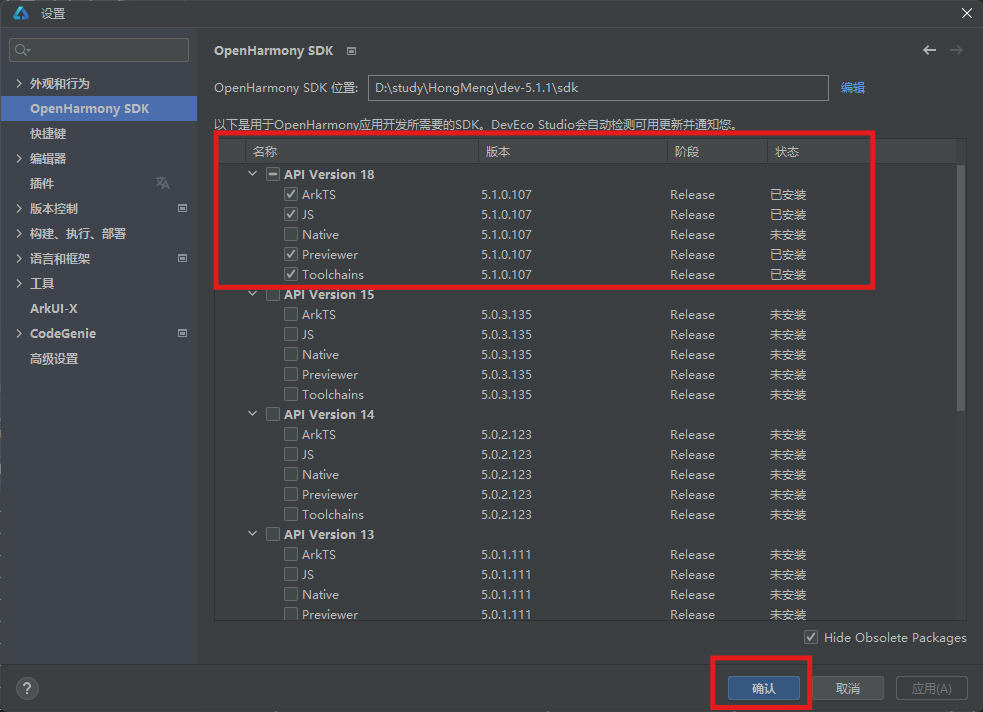Uncheck JS 5.1.0.107 under API 18
The image size is (983, 712).
(291, 214)
